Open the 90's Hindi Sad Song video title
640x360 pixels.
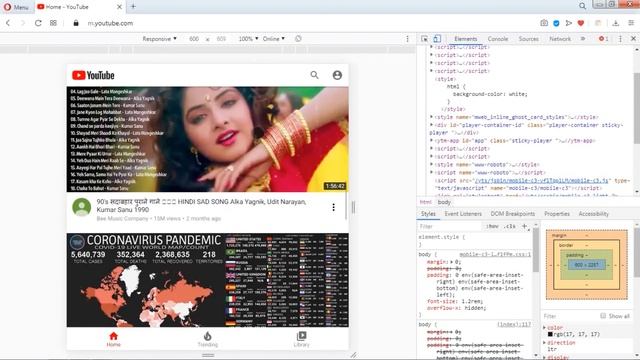coord(202,206)
